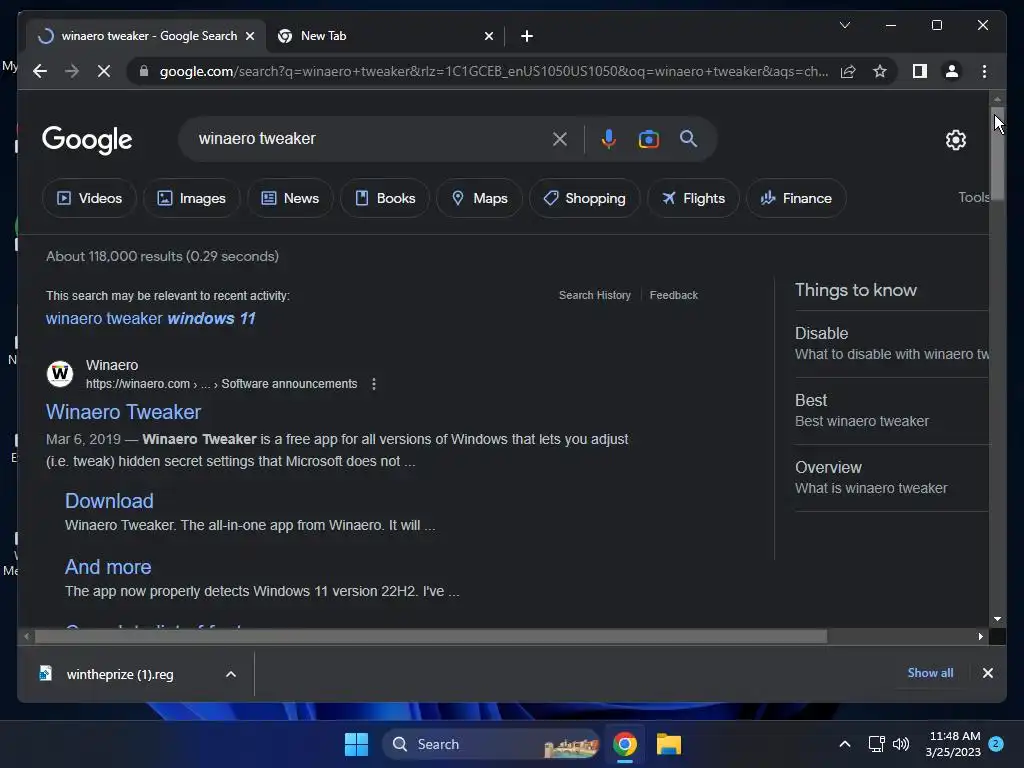Click the Google logo
Screen dimensions: 1024x768
click(x=87, y=140)
